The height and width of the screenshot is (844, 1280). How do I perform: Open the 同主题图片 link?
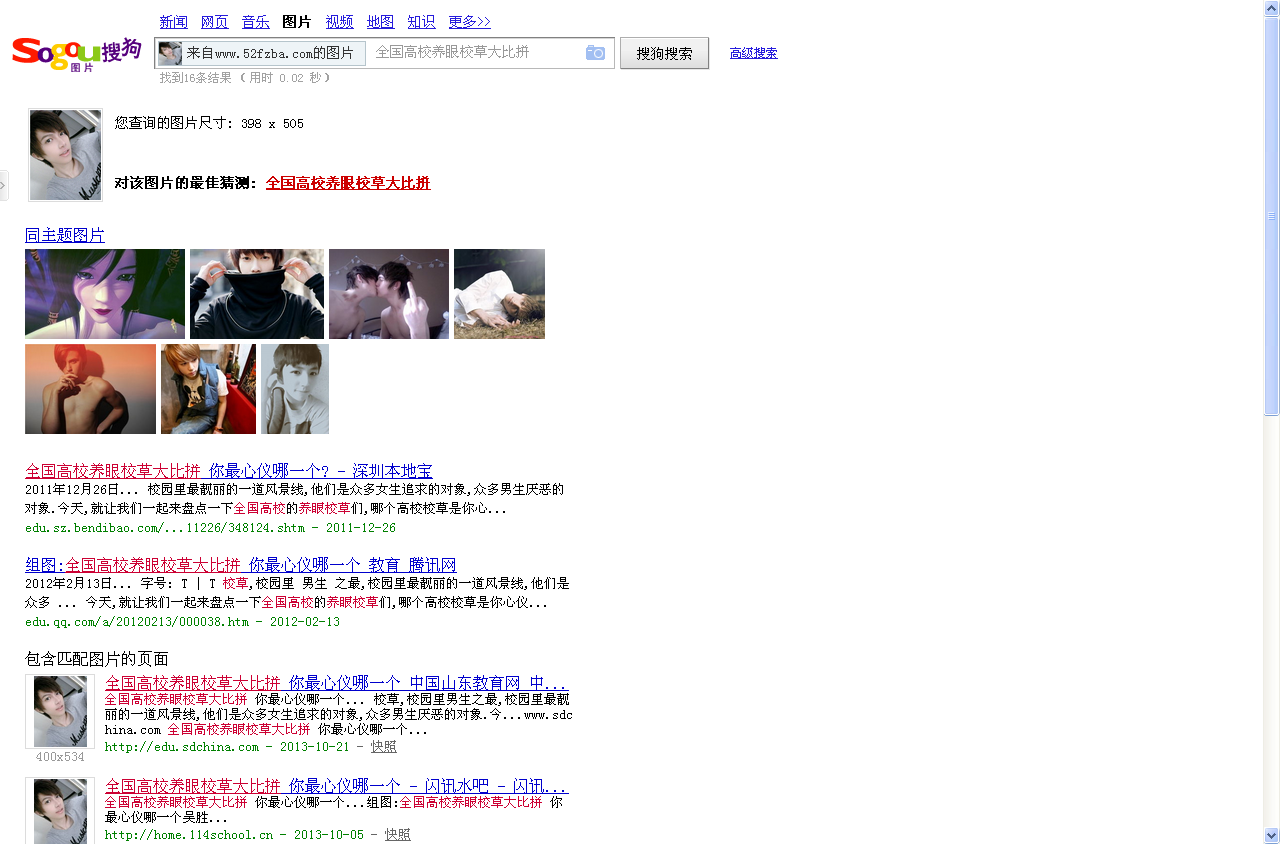(x=65, y=235)
